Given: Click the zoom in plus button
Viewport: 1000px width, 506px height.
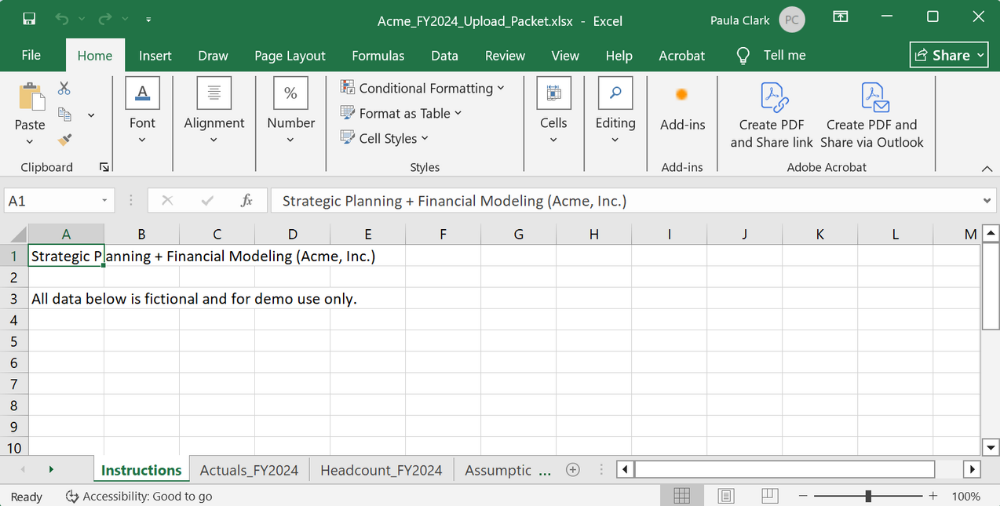Looking at the screenshot, I should (x=933, y=496).
